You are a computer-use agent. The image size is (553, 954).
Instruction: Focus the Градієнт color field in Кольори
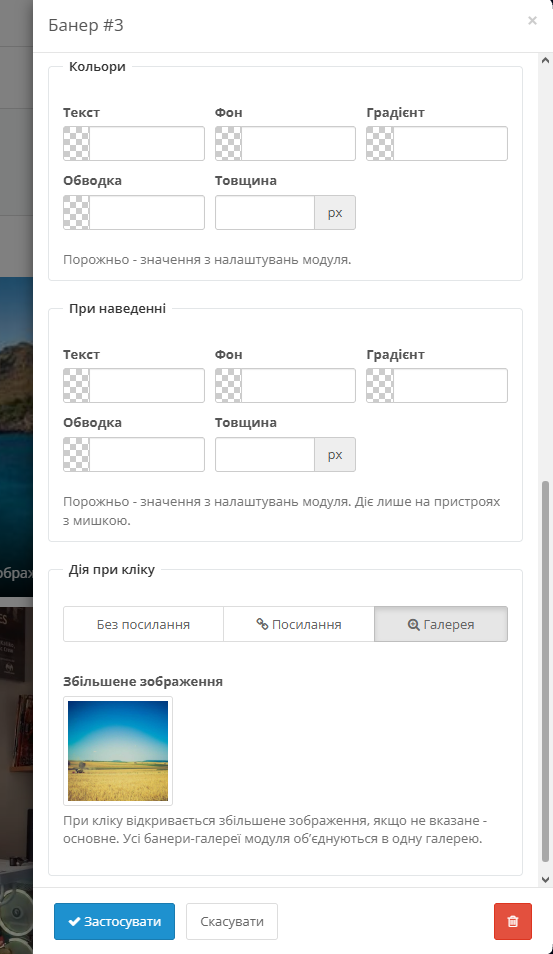pos(450,144)
